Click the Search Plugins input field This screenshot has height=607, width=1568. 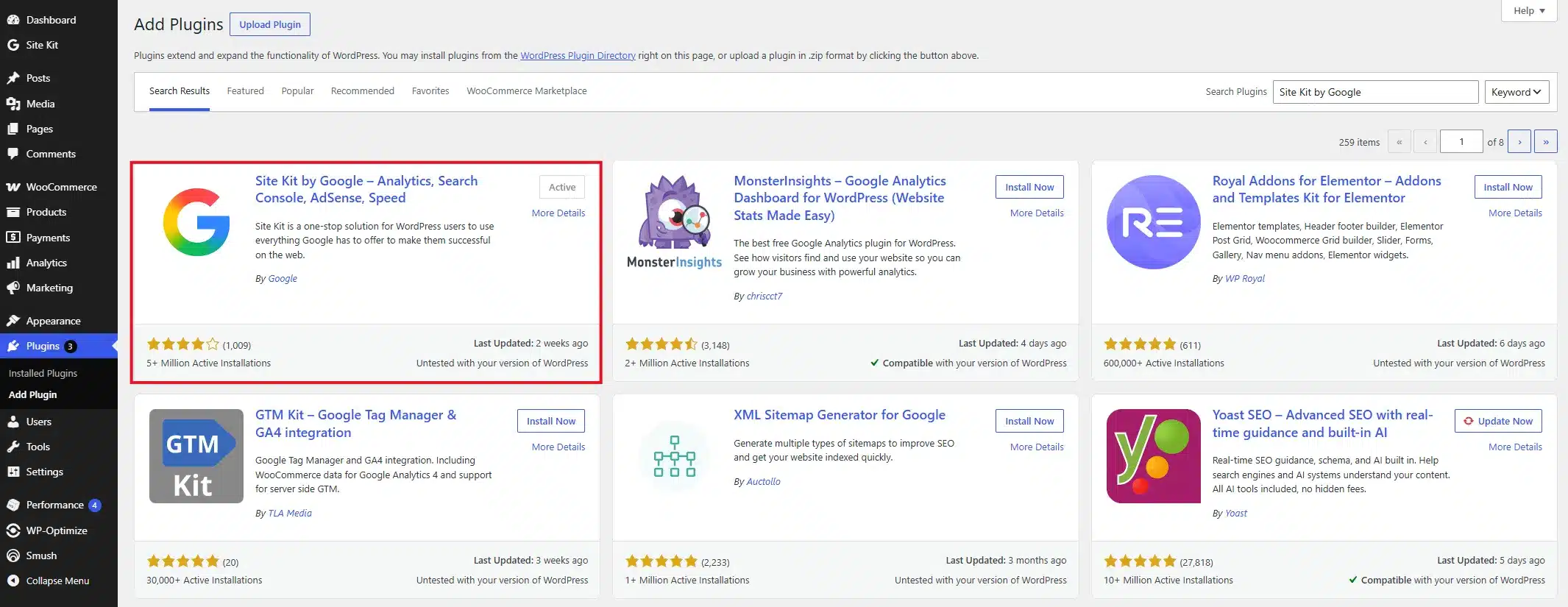point(1375,92)
